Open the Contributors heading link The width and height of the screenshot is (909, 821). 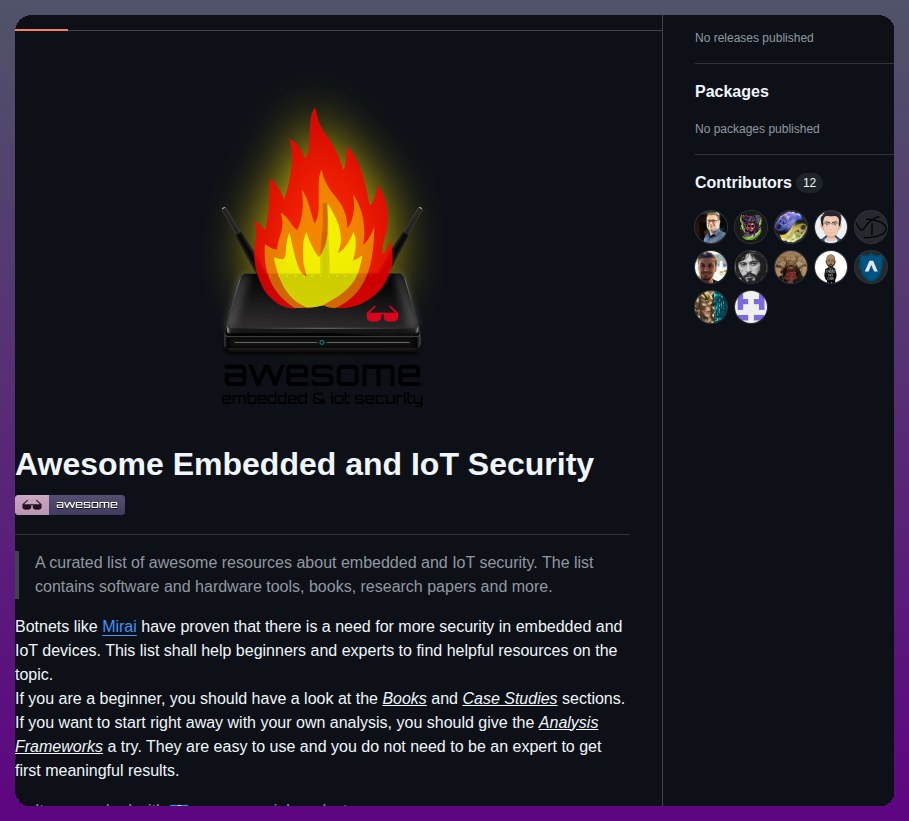click(743, 182)
